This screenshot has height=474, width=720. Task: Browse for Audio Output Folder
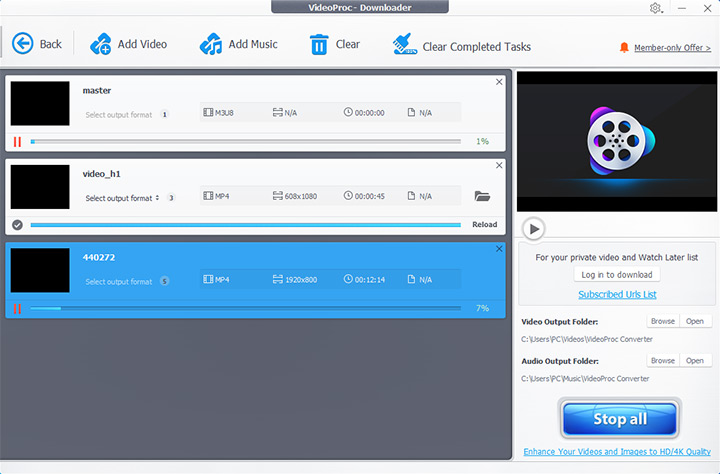pos(663,361)
